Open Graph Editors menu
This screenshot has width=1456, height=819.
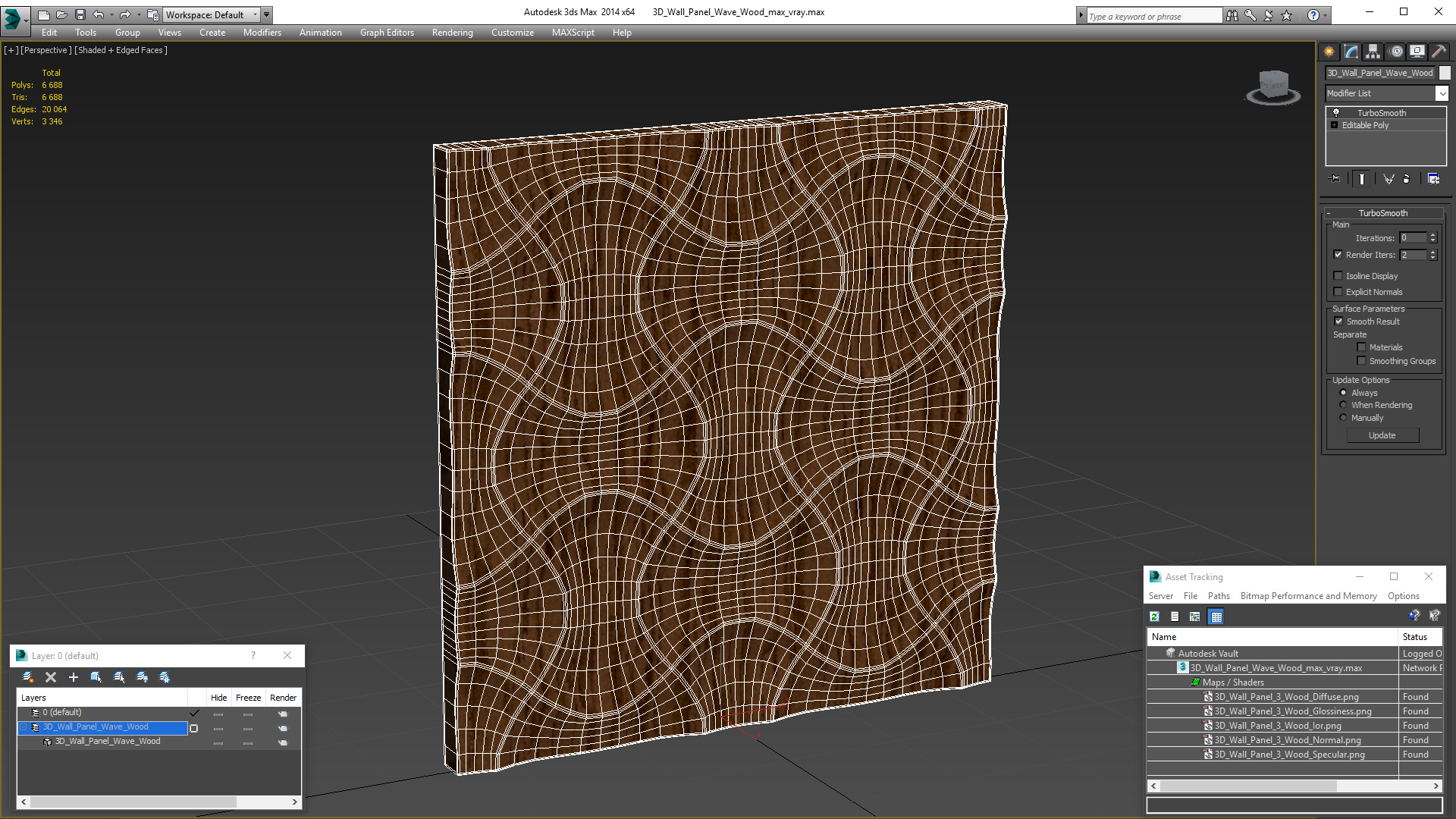387,33
